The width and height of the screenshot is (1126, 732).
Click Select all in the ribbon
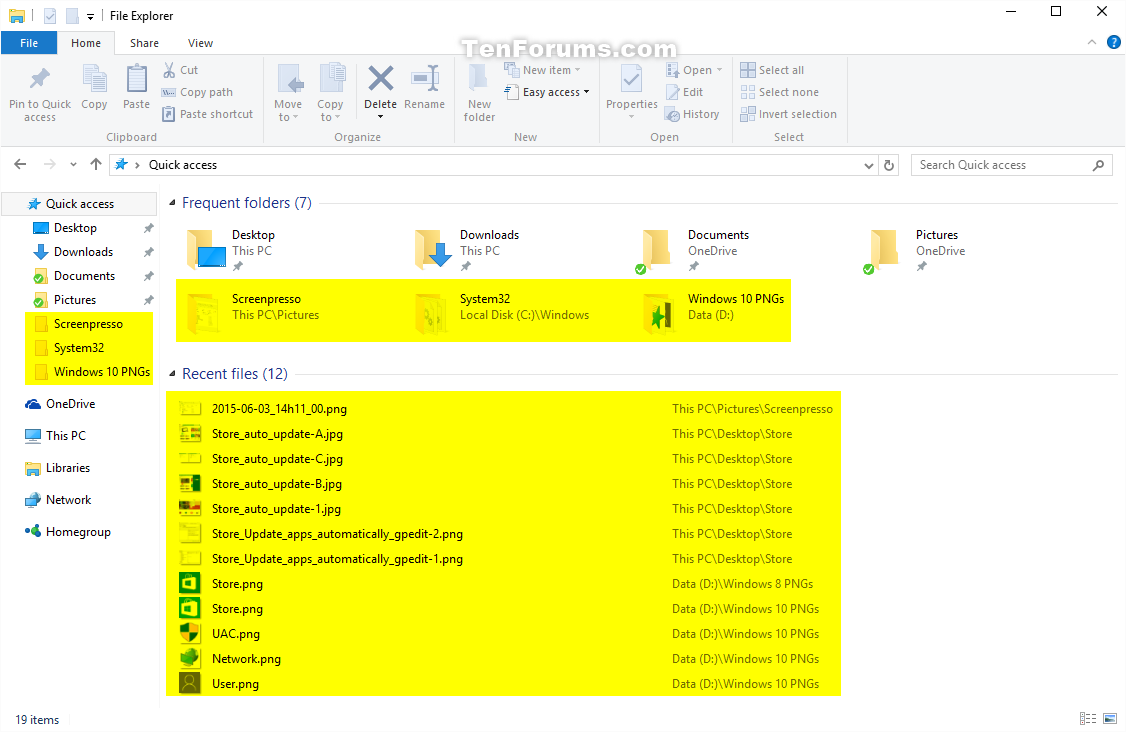point(773,70)
